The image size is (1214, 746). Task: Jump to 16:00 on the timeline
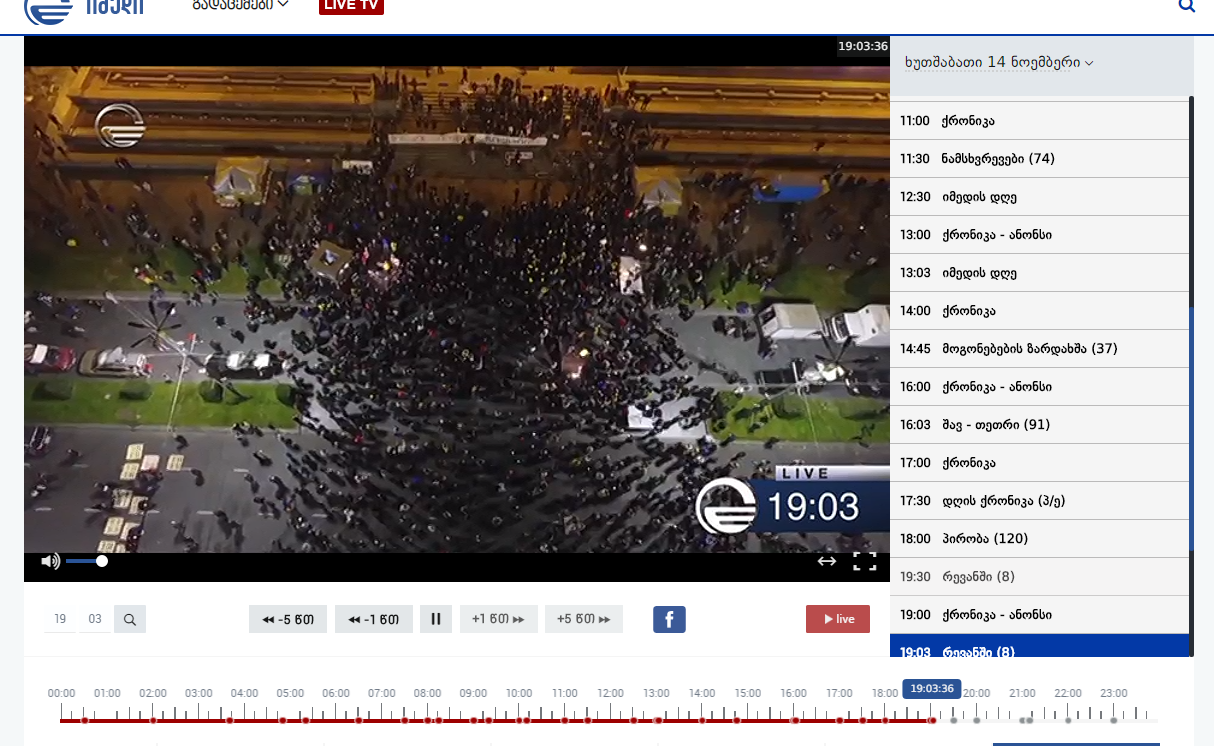pyautogui.click(x=793, y=693)
